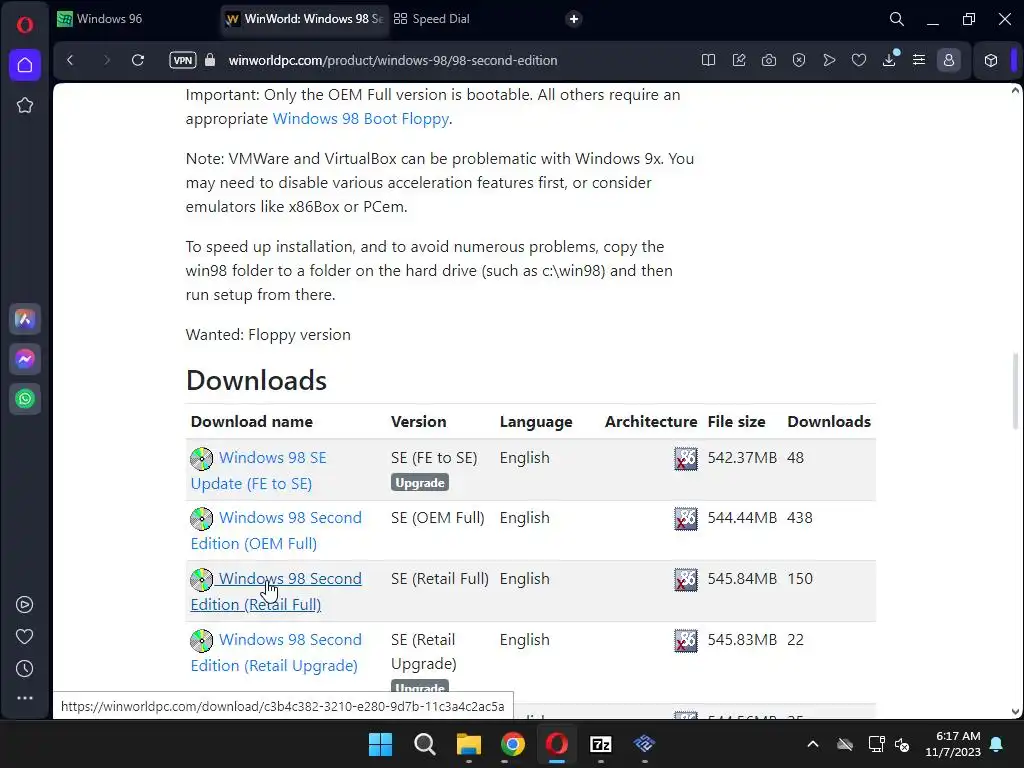Open WhatsApp in the sidebar
This screenshot has width=1024, height=768.
[25, 399]
